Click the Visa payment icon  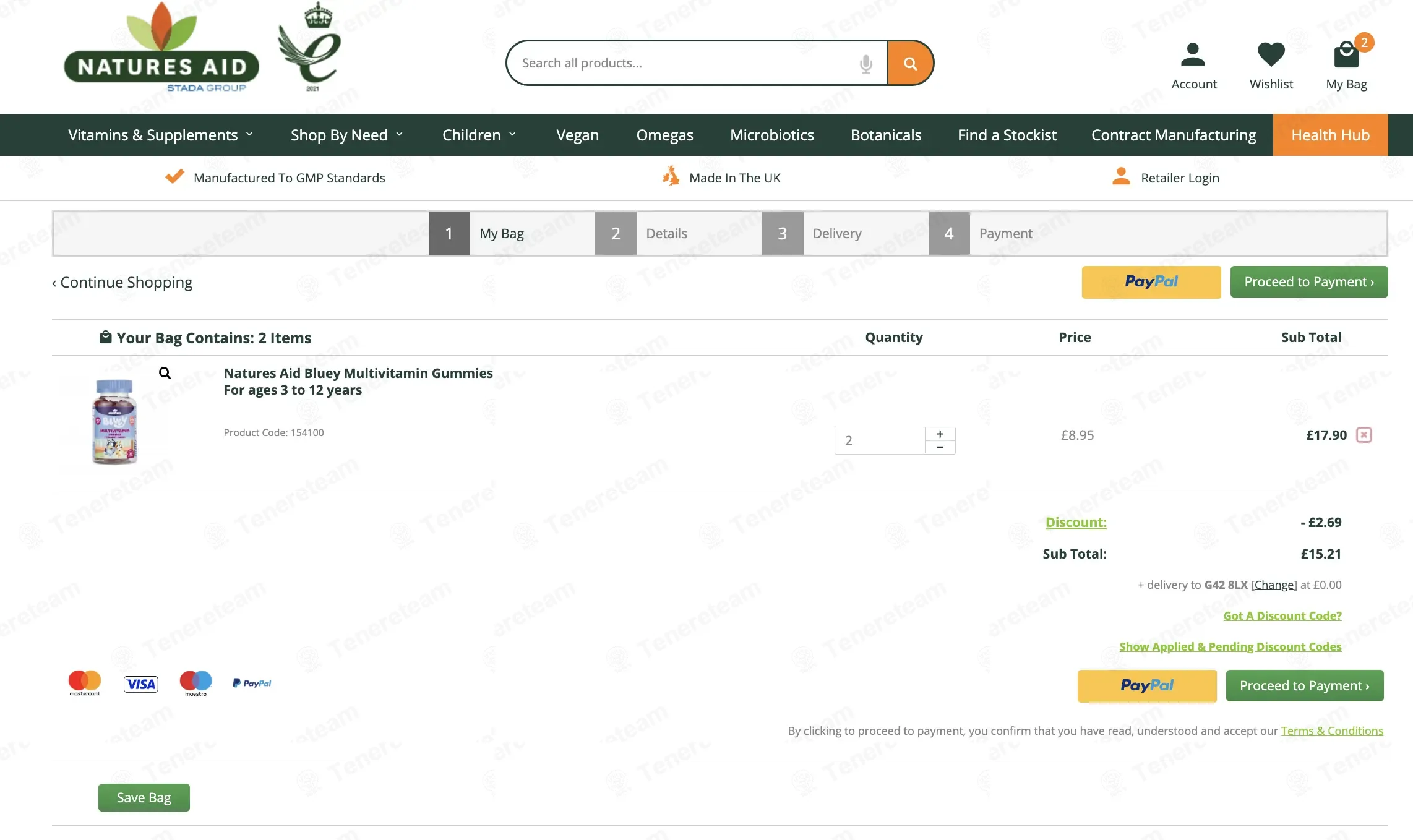[x=140, y=684]
